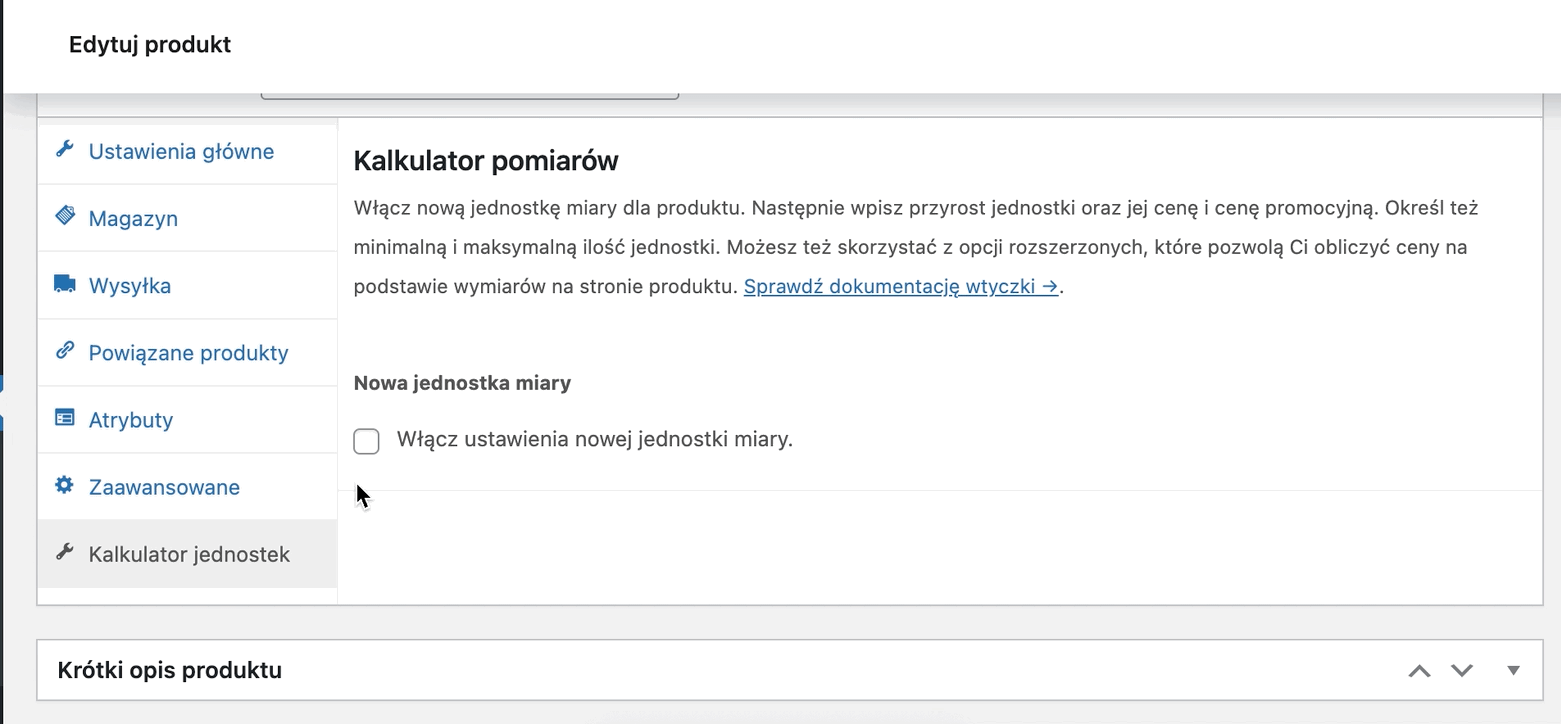Switch to the Zaawansowane tab label
Image resolution: width=1561 pixels, height=724 pixels.
(x=164, y=487)
